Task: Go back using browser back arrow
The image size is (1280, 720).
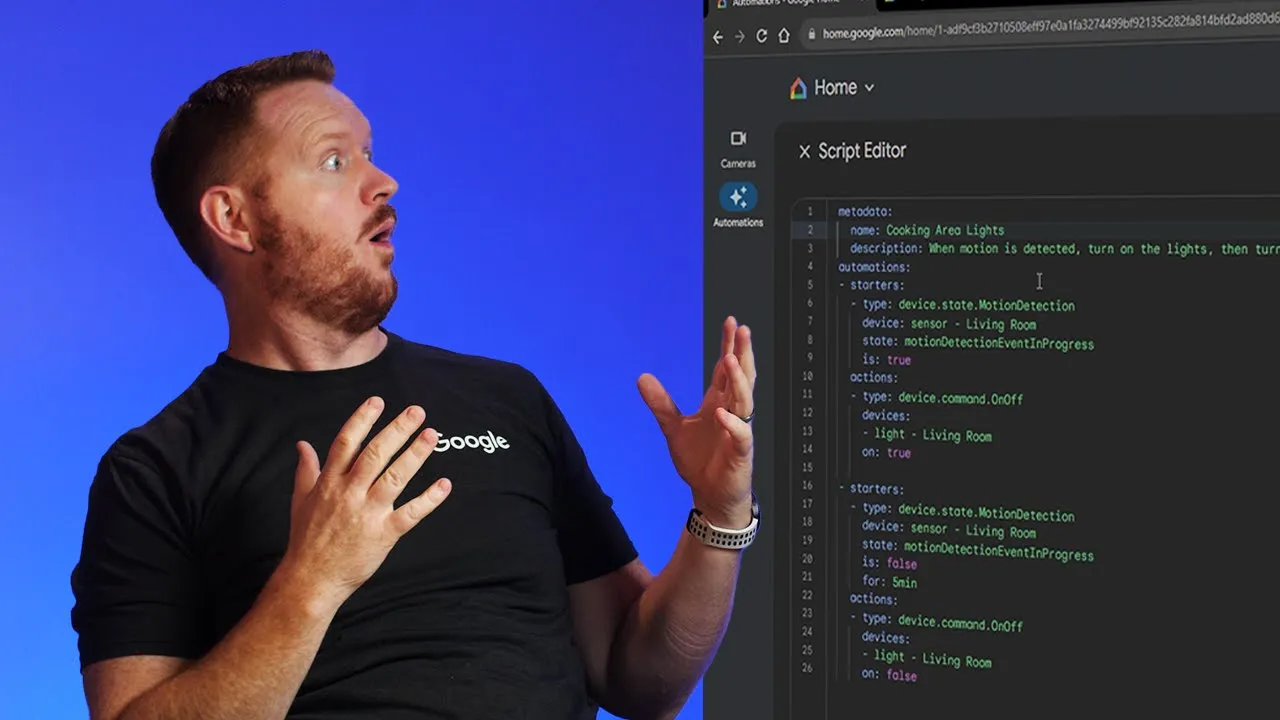Action: 717,36
